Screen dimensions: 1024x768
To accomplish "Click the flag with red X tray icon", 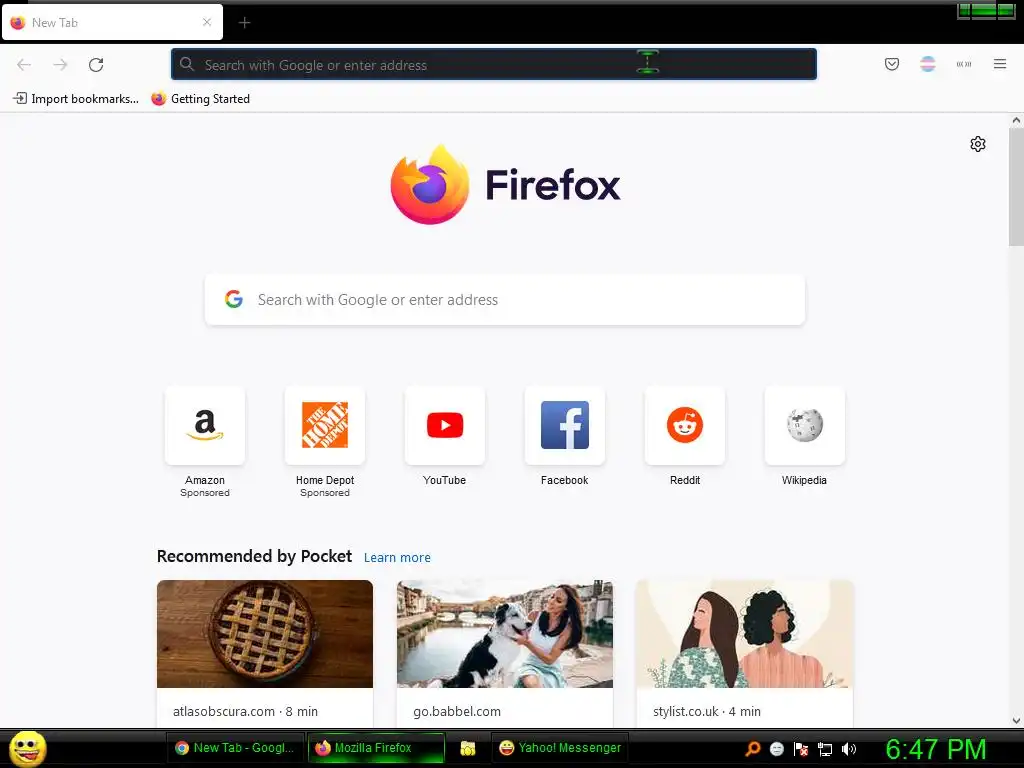I will tap(801, 749).
